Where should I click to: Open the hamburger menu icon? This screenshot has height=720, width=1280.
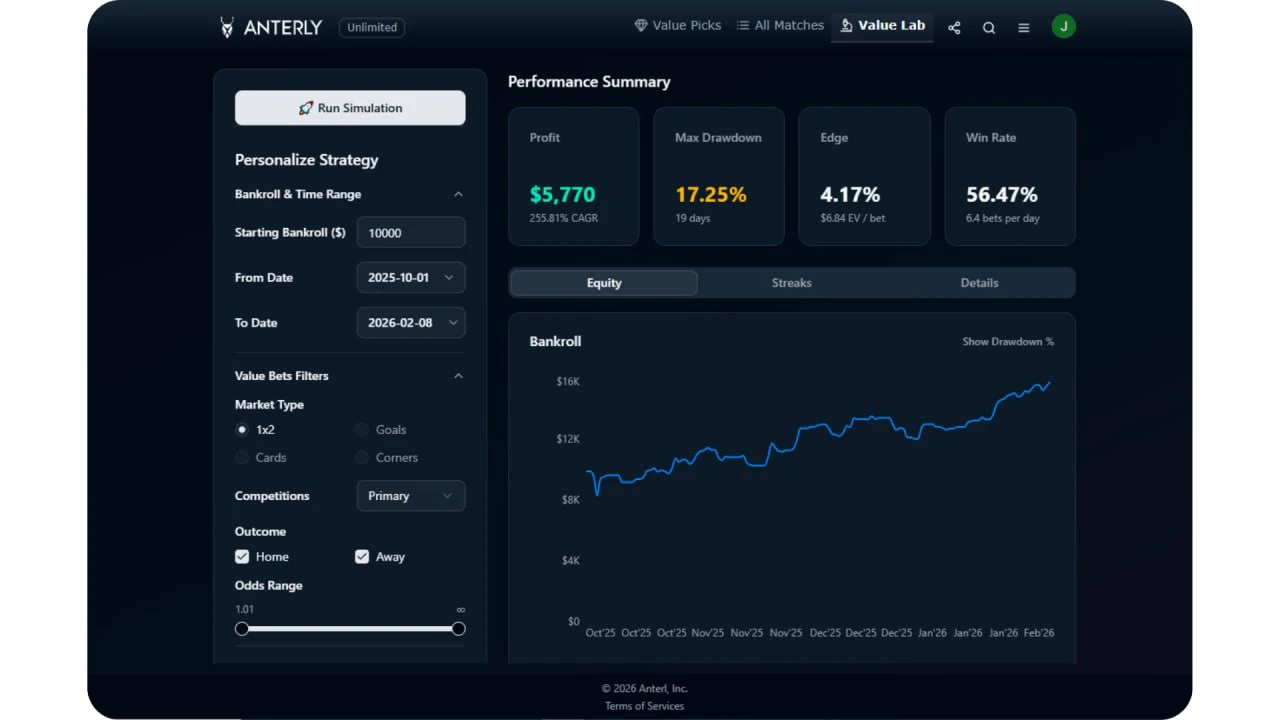point(1023,28)
